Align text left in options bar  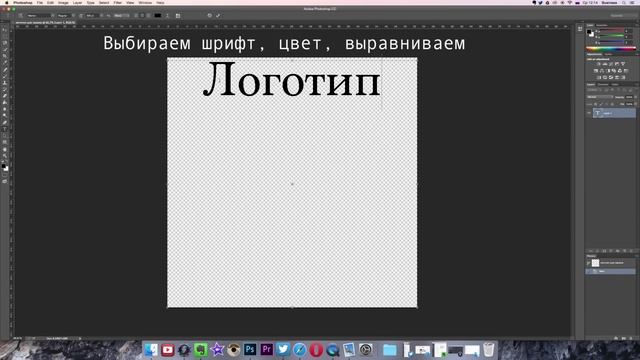coord(136,16)
